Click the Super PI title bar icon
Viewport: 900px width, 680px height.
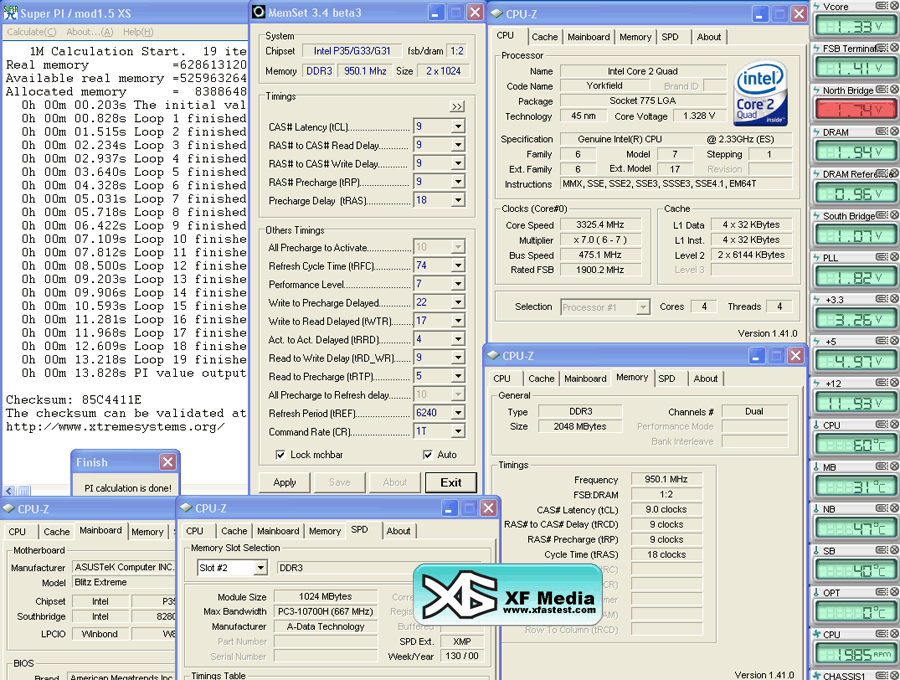point(10,13)
